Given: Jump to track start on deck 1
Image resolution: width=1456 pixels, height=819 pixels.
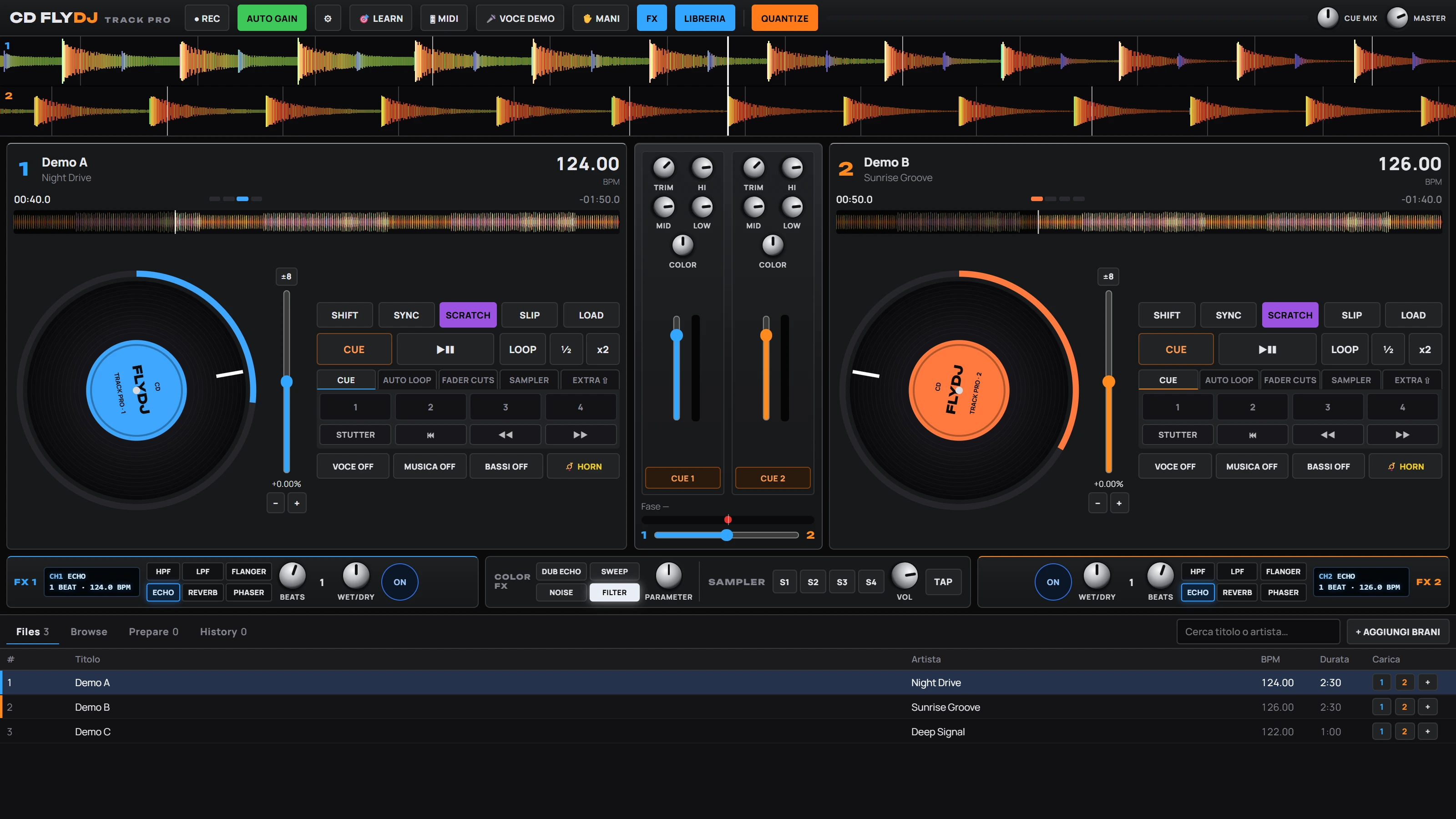Looking at the screenshot, I should click(430, 435).
